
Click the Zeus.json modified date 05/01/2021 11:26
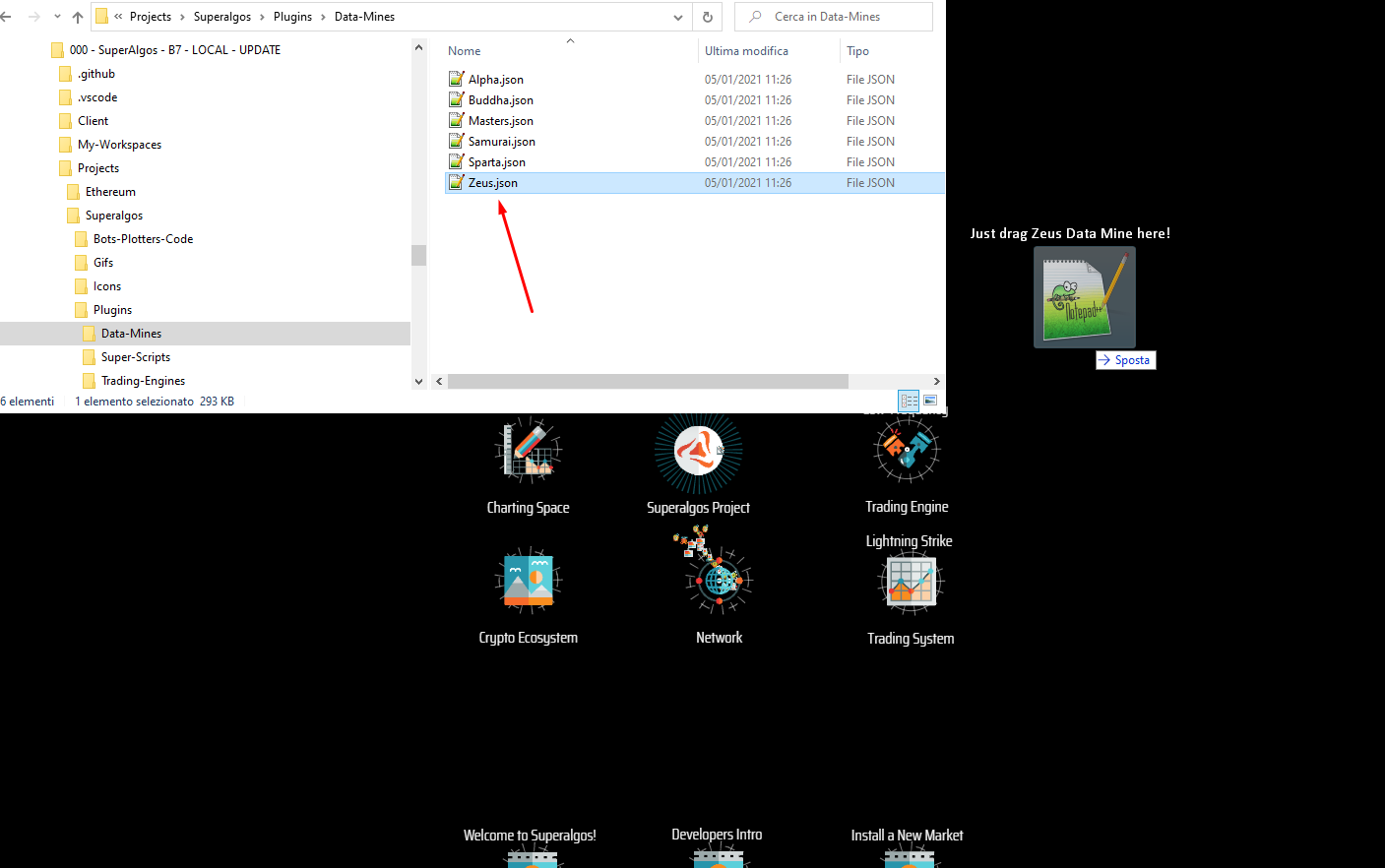point(748,183)
